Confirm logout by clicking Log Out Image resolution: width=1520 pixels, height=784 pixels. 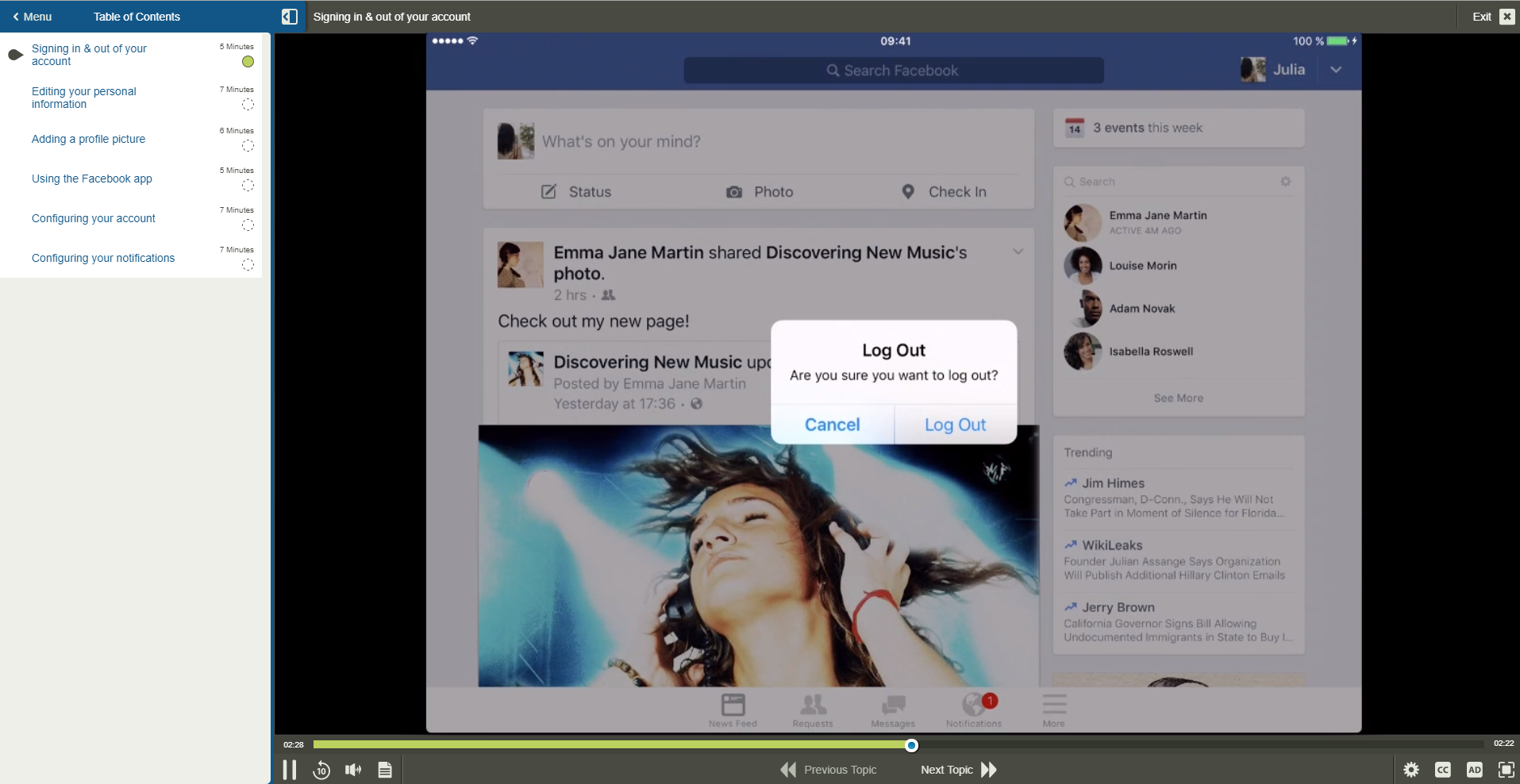pyautogui.click(x=954, y=424)
